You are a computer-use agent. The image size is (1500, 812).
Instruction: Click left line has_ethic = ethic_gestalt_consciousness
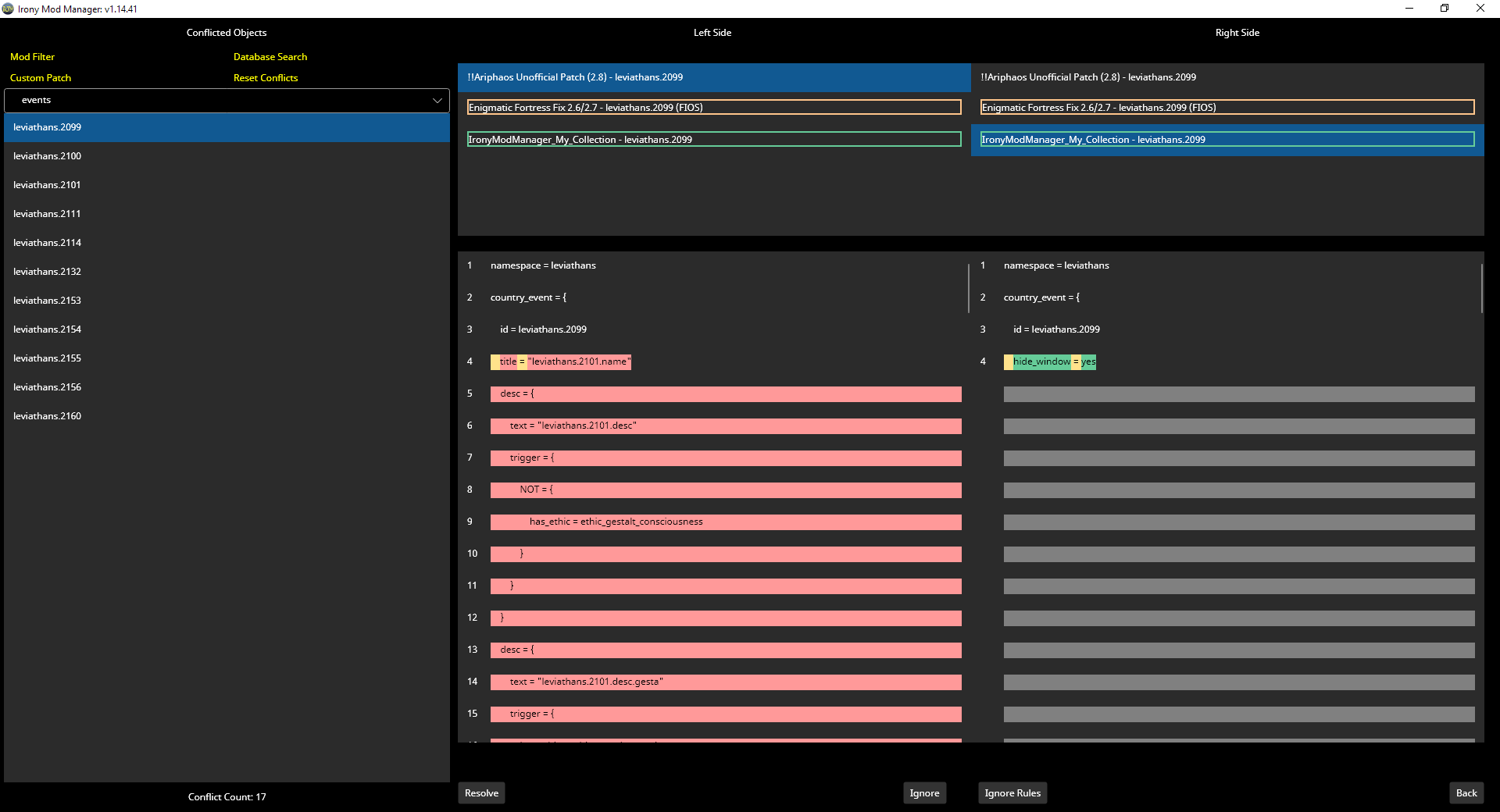[x=726, y=522]
